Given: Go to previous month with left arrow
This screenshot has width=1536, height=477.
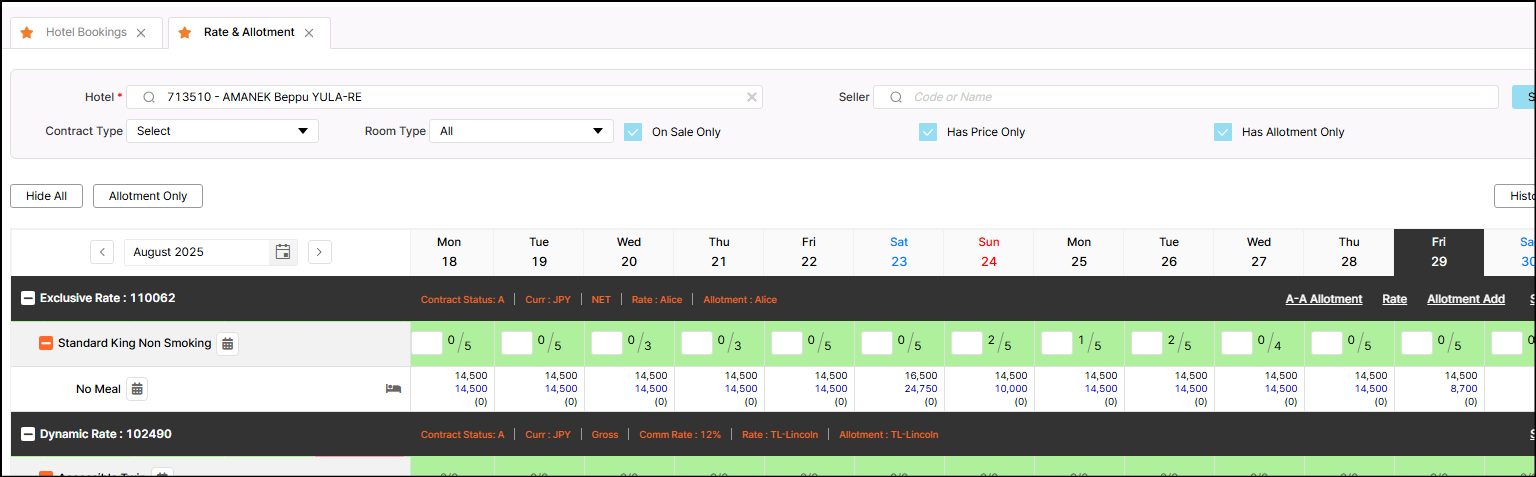Looking at the screenshot, I should point(102,252).
